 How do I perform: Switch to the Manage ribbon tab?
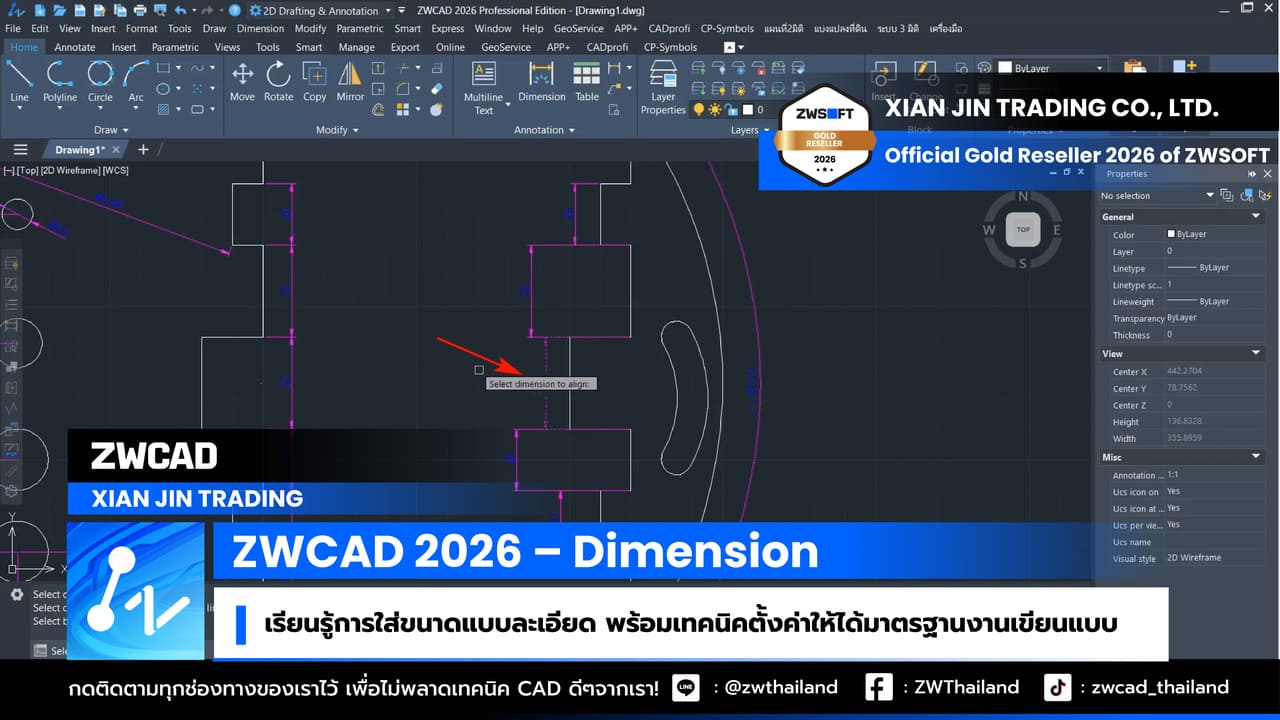(x=356, y=47)
